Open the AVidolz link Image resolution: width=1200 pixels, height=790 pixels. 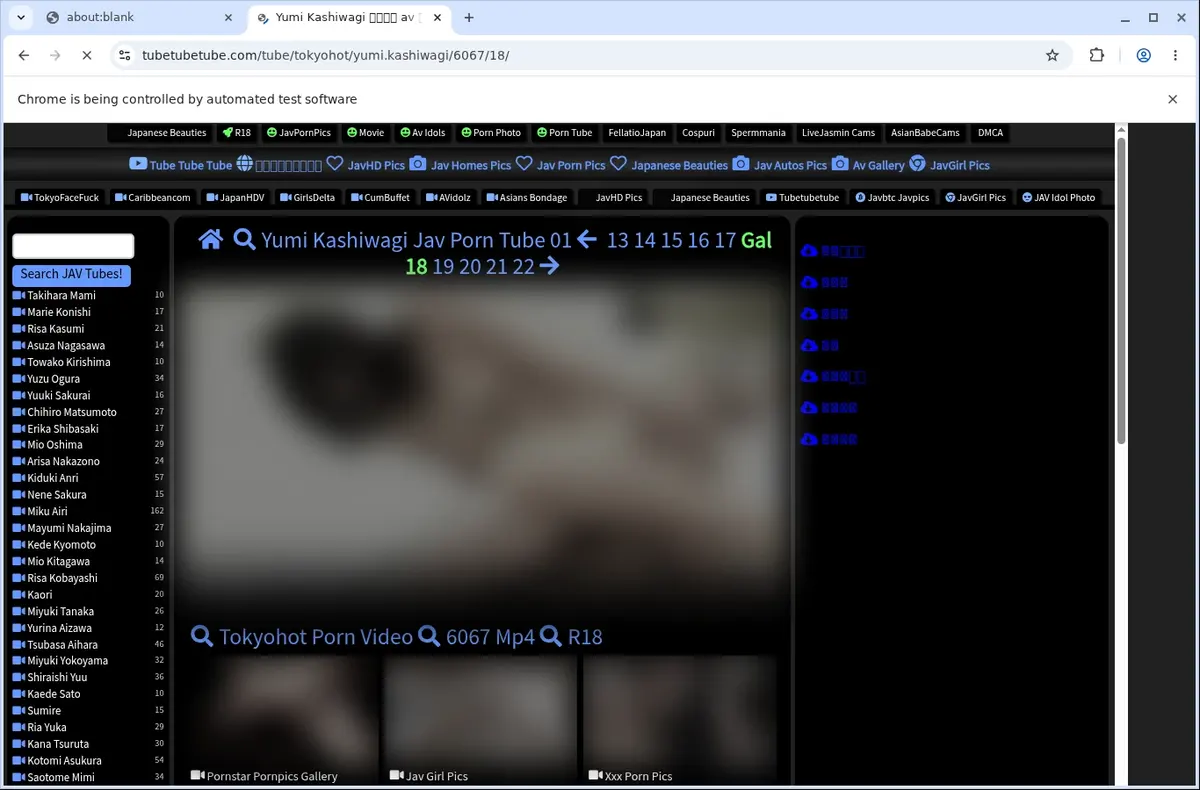click(x=448, y=197)
